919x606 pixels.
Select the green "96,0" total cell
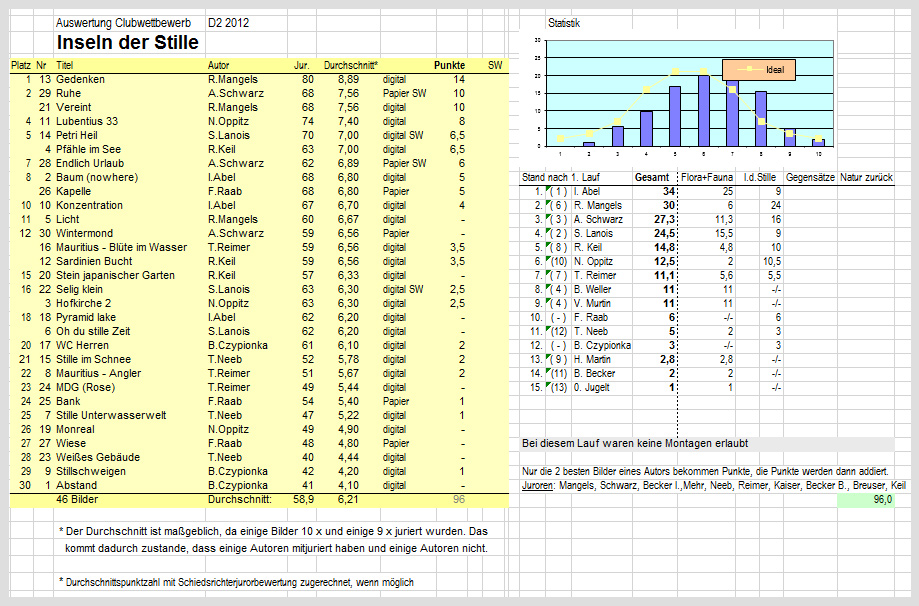(866, 500)
